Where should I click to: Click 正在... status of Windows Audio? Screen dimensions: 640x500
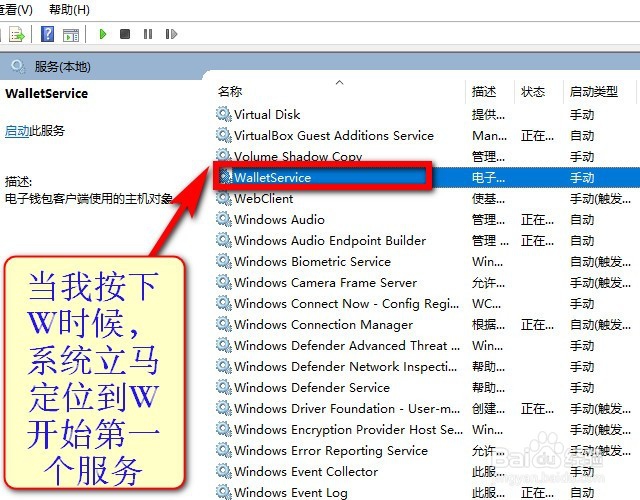click(537, 220)
